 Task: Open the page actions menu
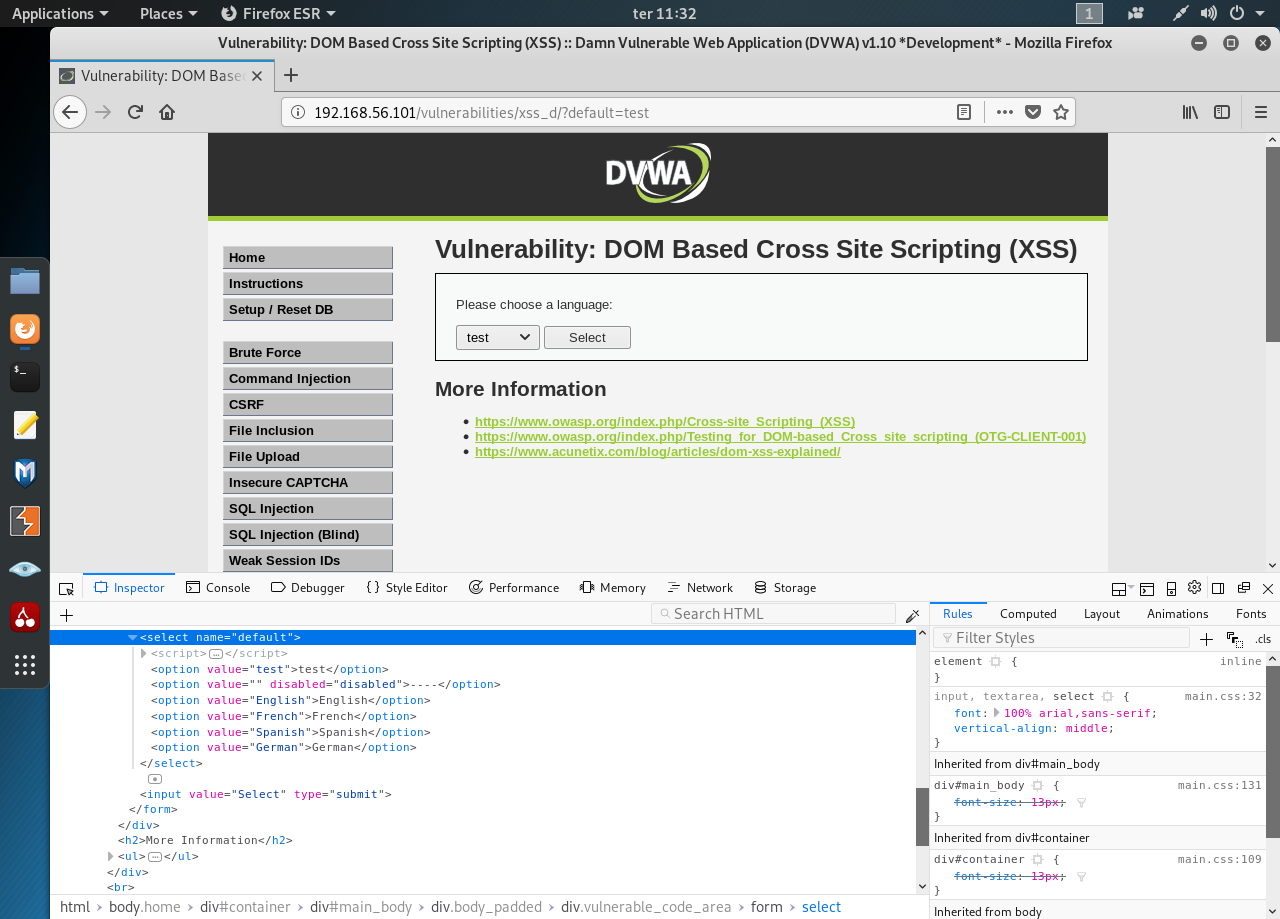click(x=1005, y=112)
